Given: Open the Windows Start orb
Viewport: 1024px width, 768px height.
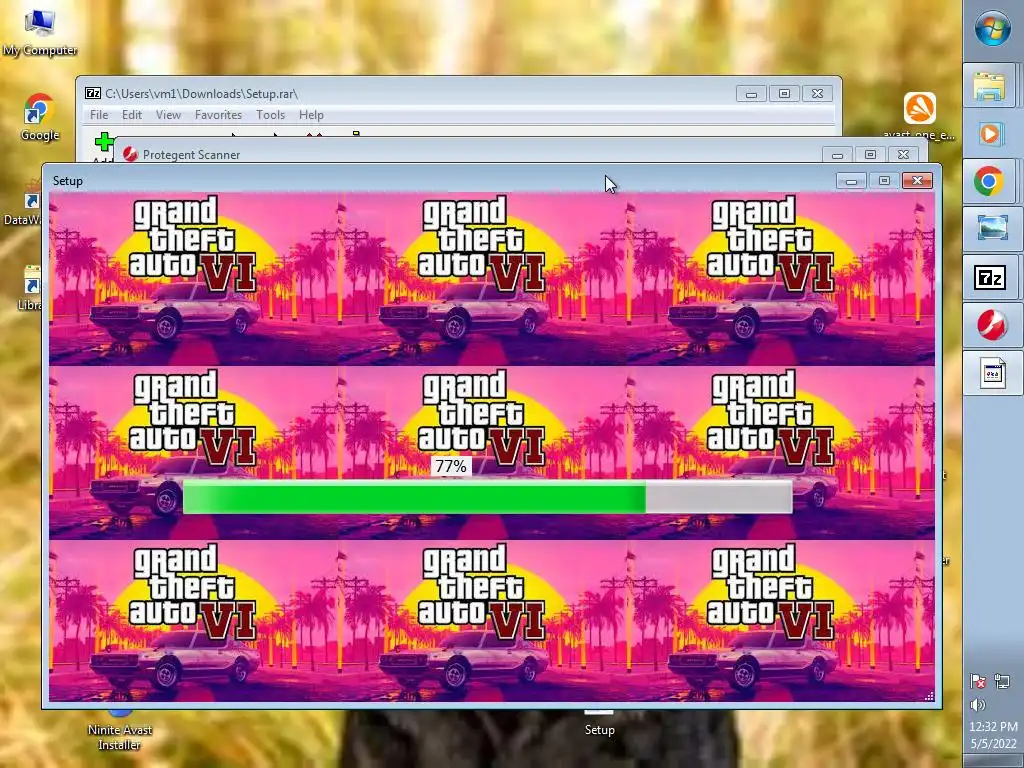Looking at the screenshot, I should coord(993,28).
